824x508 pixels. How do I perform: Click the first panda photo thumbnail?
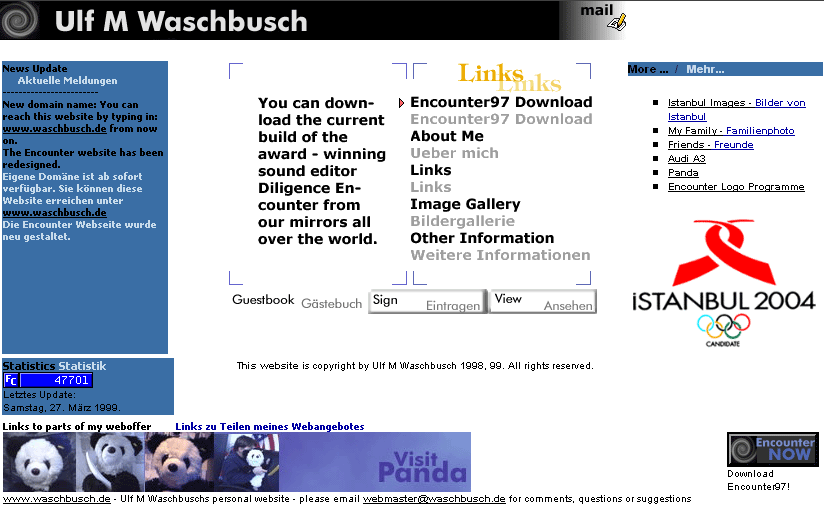click(x=38, y=461)
